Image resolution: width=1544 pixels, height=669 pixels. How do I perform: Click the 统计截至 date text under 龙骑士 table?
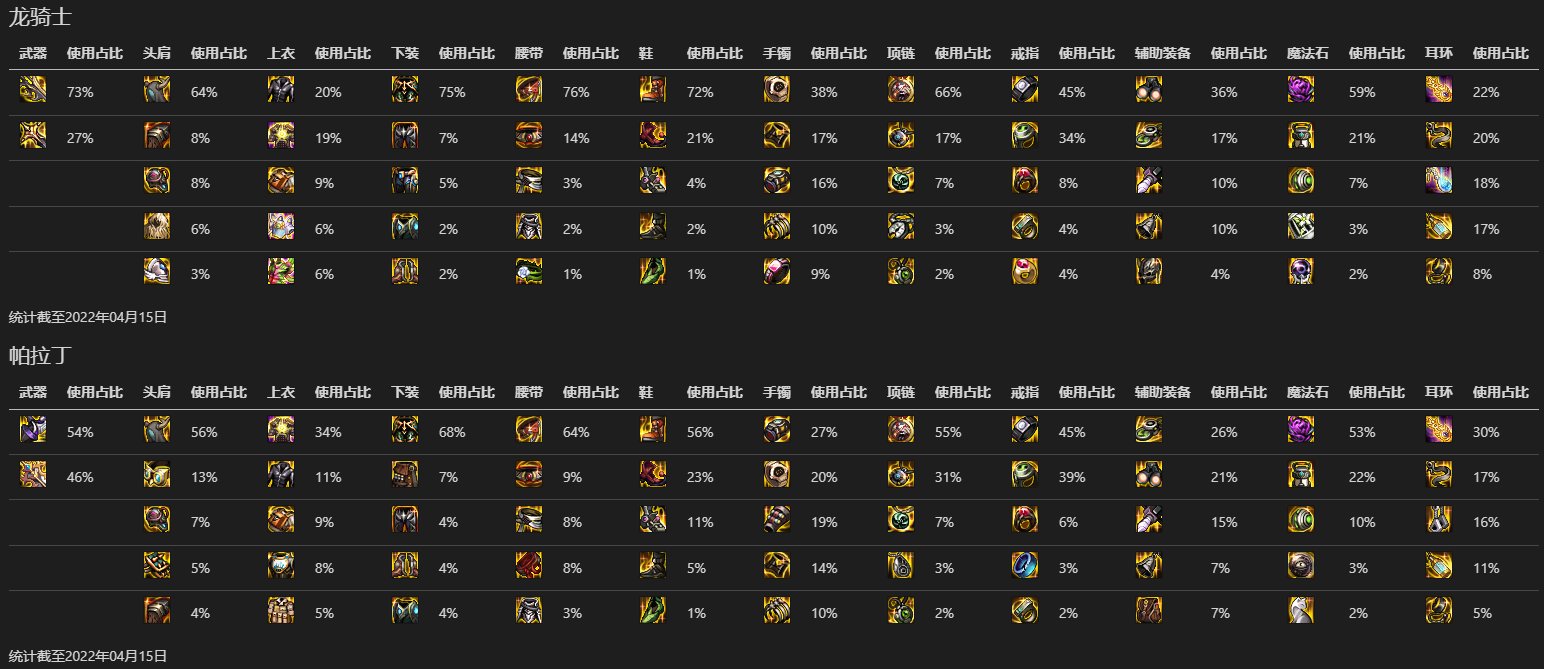coord(87,317)
